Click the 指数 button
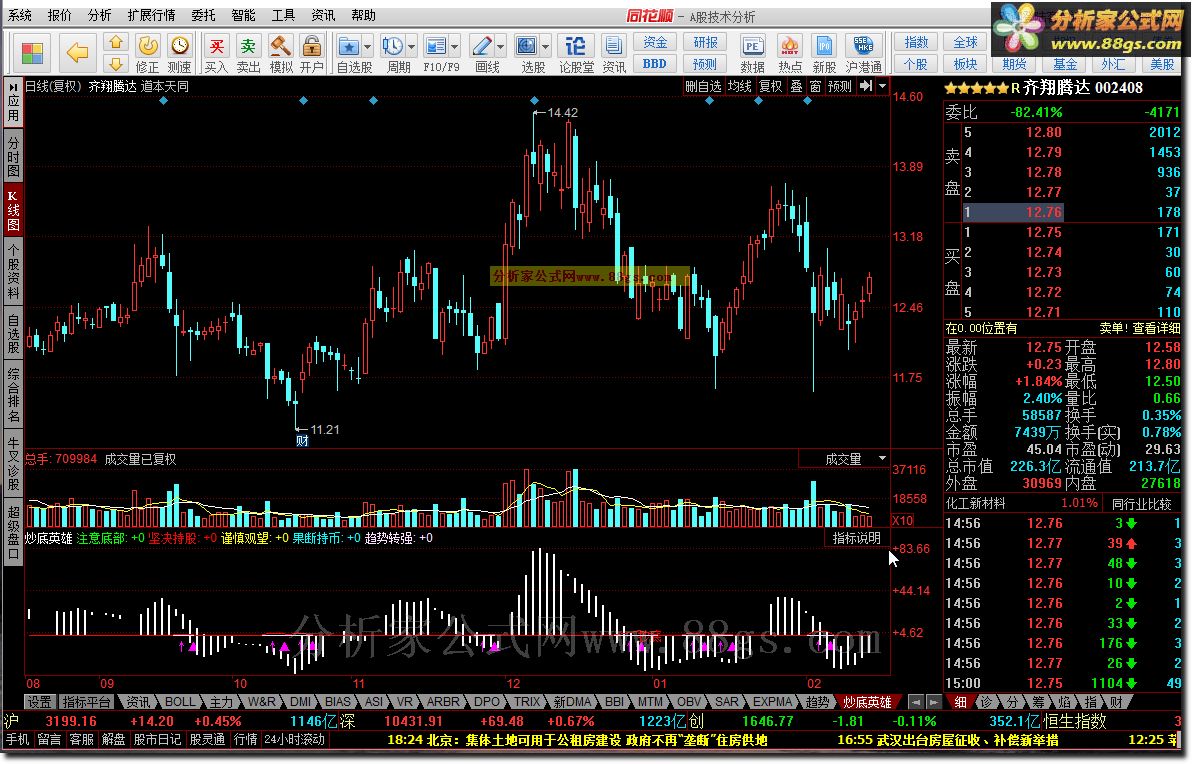The image size is (1193, 764). click(916, 43)
